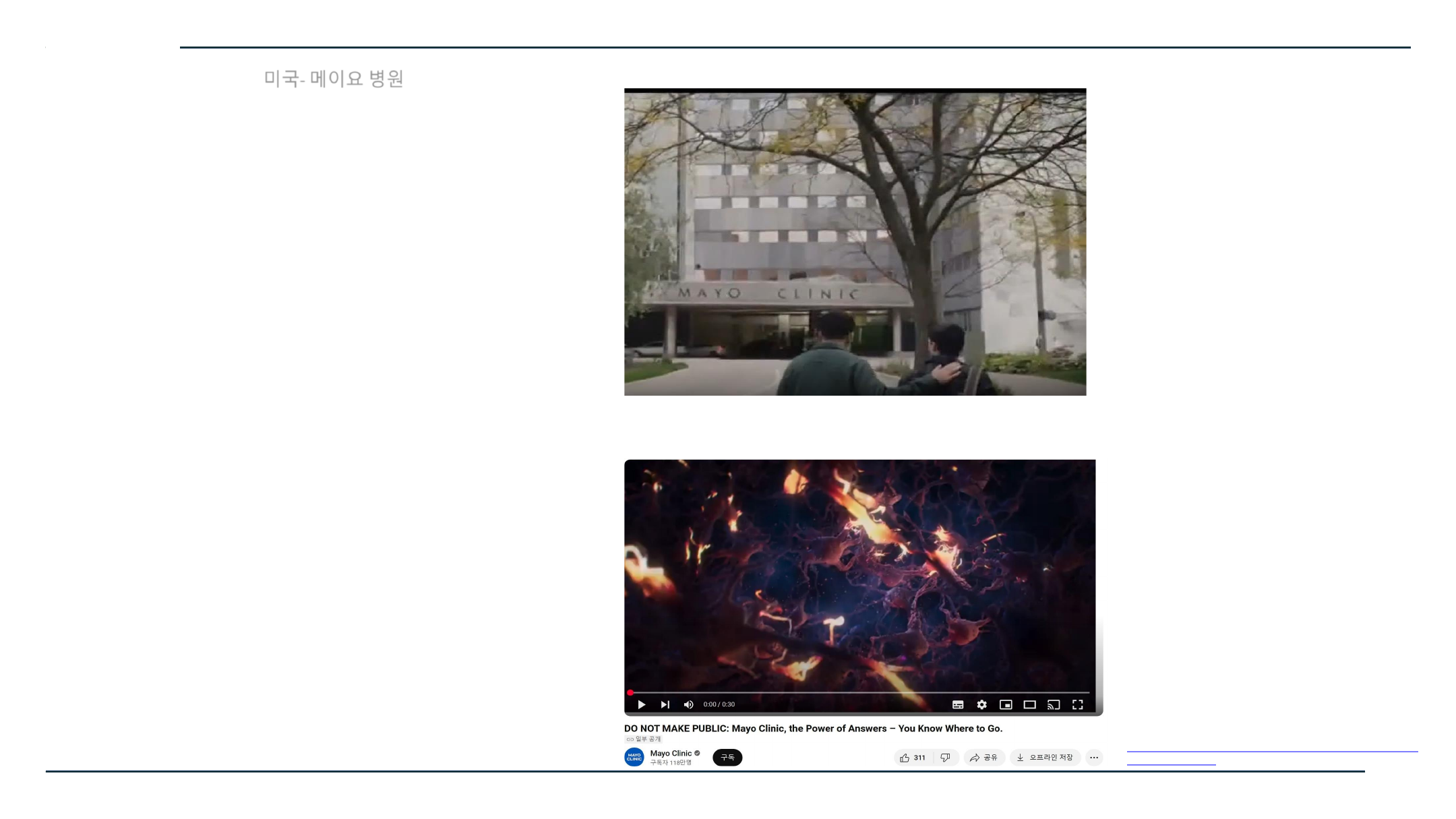This screenshot has height=819, width=1456.
Task: Dislike the video with thumbs down
Action: [946, 758]
